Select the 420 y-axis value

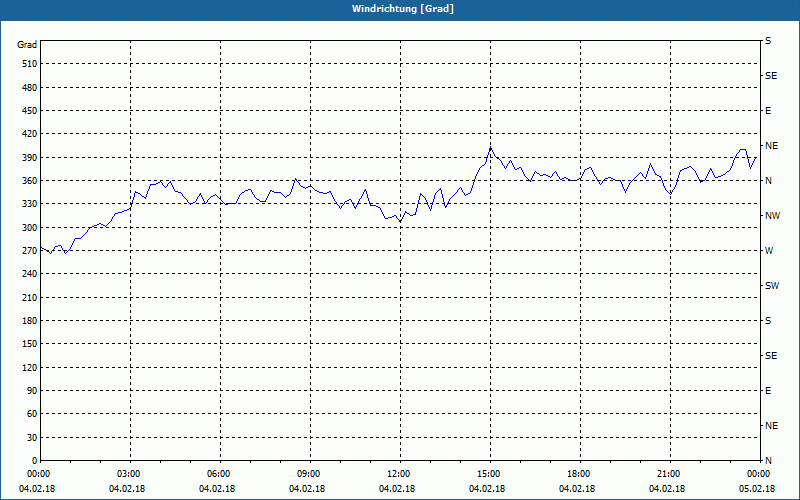pyautogui.click(x=29, y=134)
